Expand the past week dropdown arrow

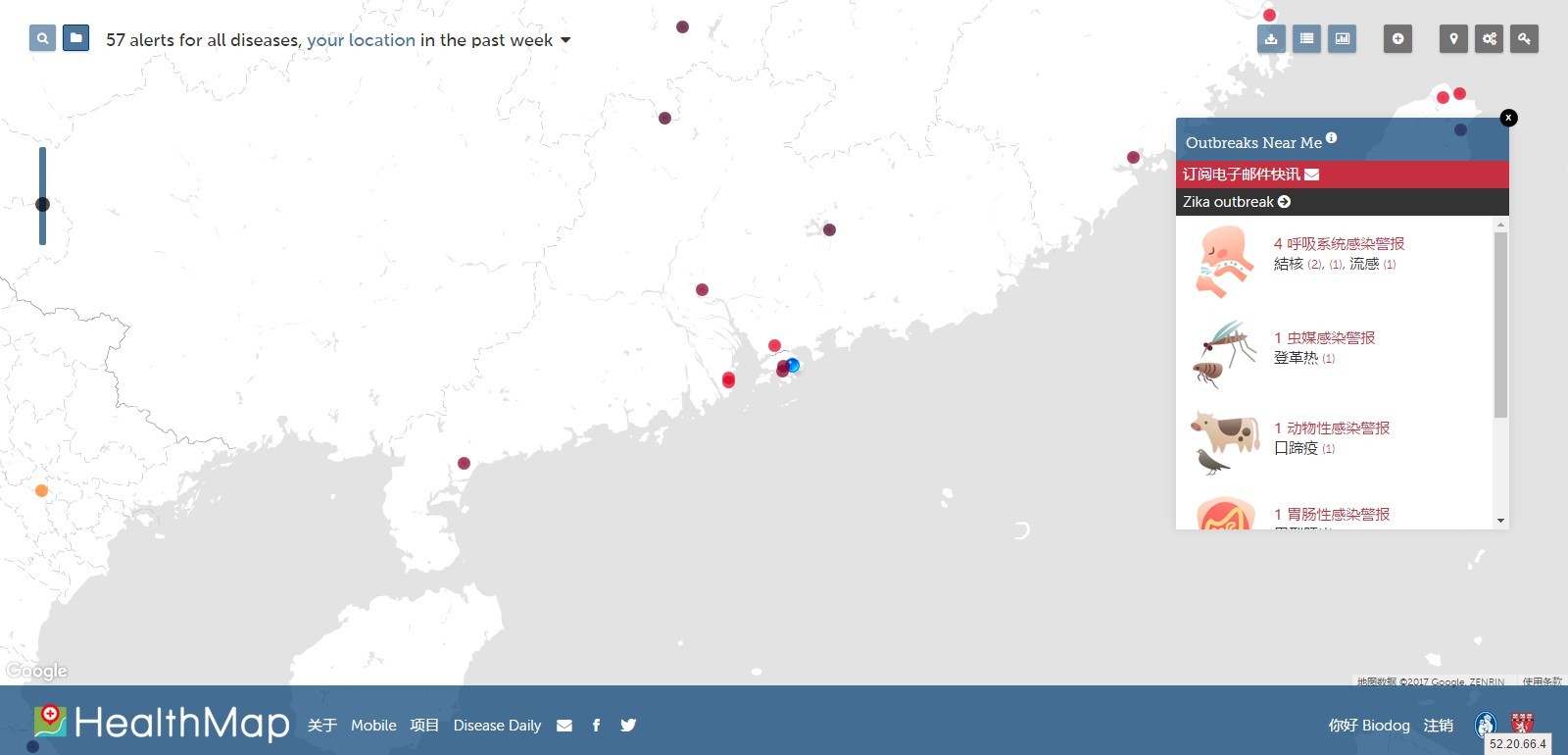tap(565, 40)
